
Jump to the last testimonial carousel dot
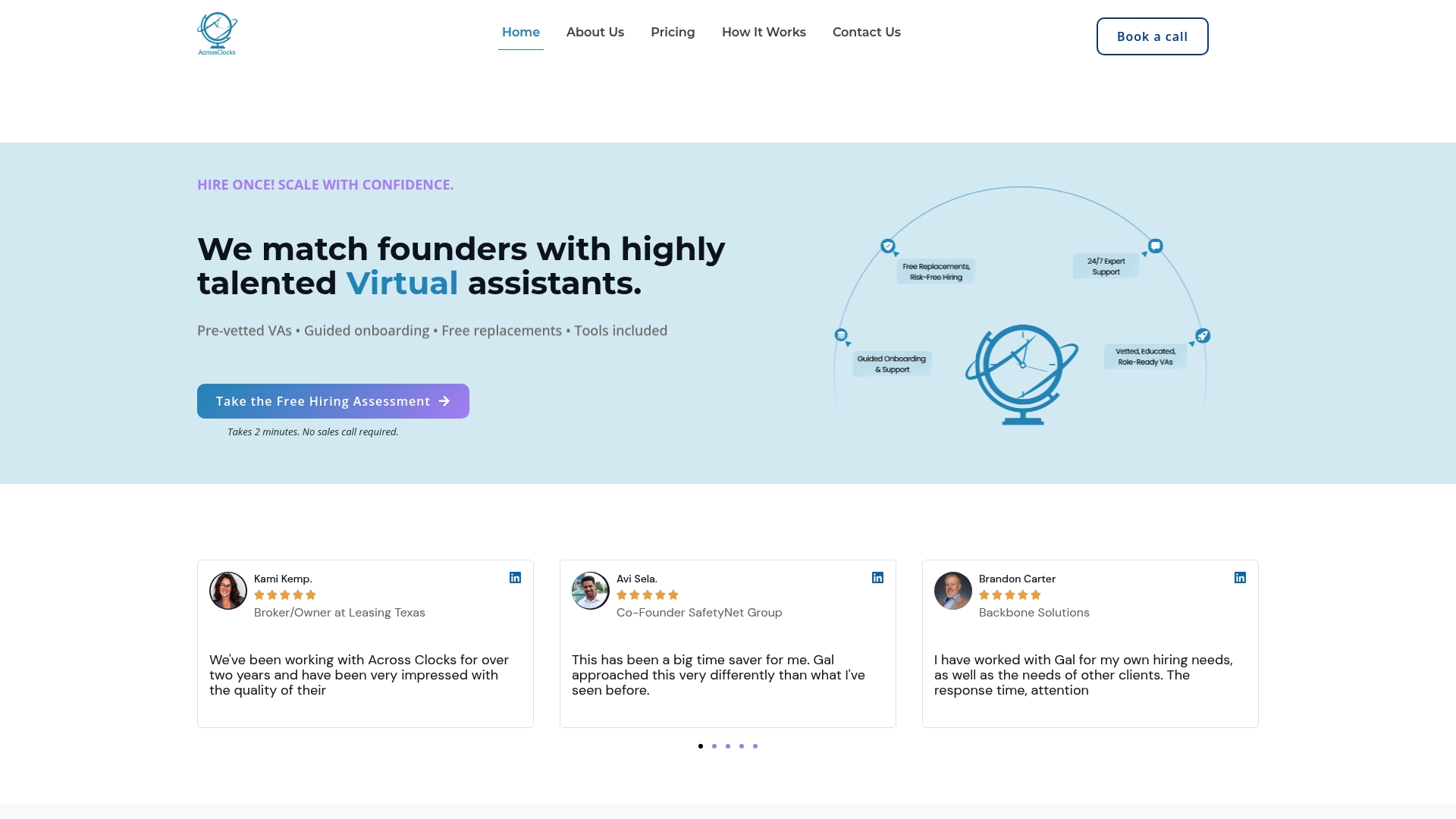click(x=755, y=746)
